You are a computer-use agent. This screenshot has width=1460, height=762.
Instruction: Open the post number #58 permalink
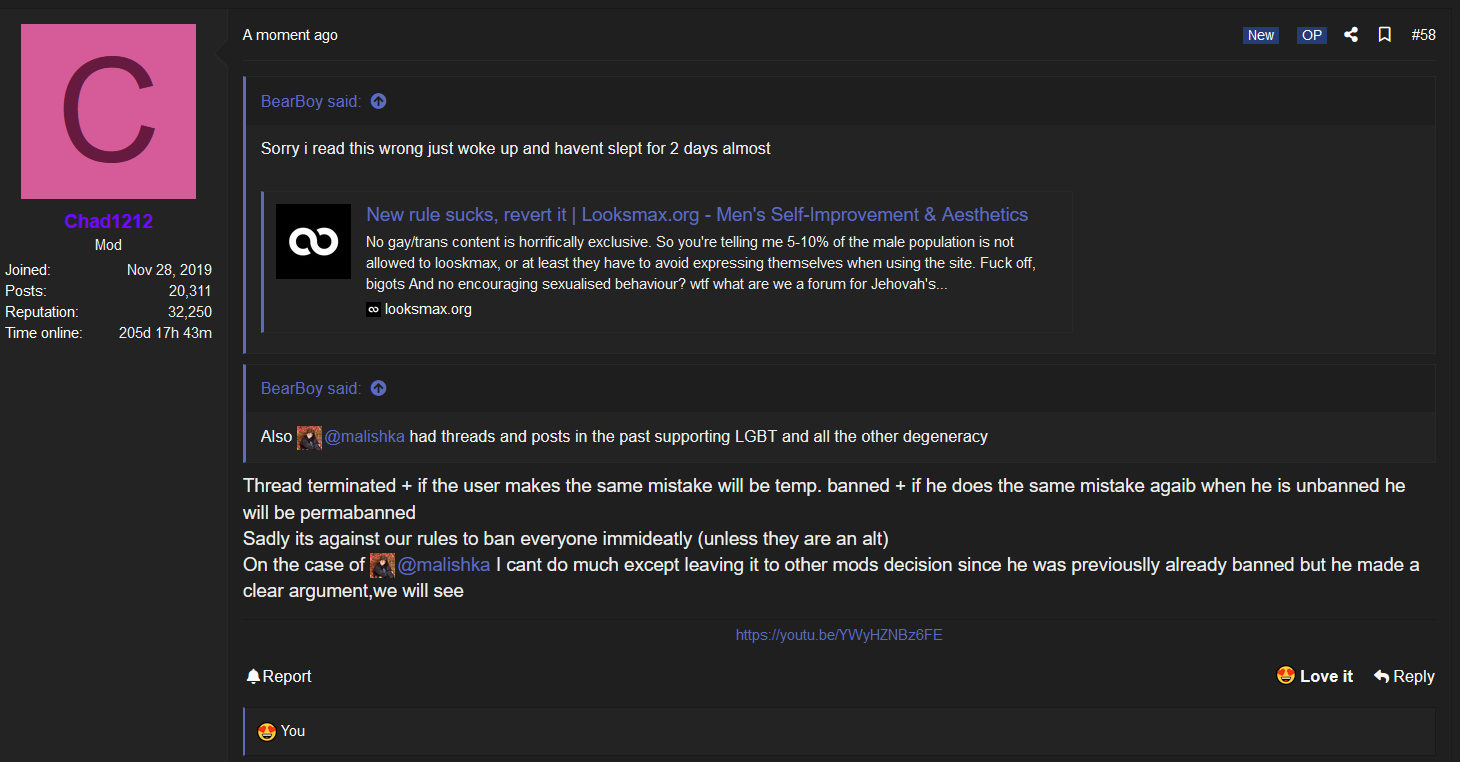click(1423, 35)
